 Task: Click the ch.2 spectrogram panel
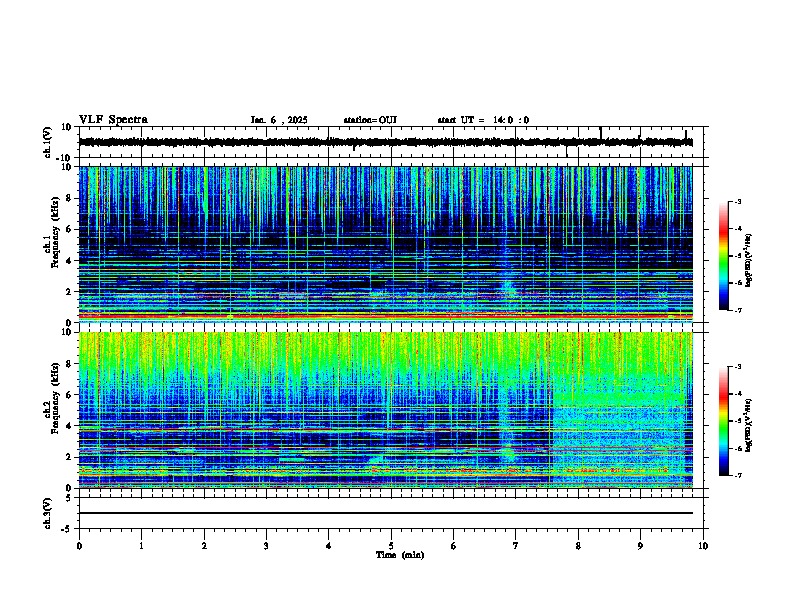386,410
